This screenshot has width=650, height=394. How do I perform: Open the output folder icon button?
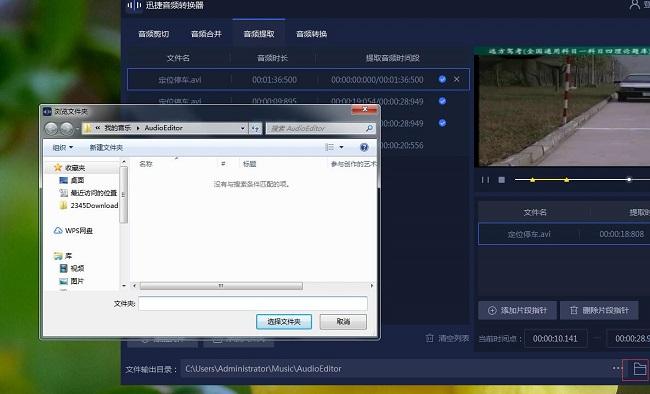click(x=639, y=368)
